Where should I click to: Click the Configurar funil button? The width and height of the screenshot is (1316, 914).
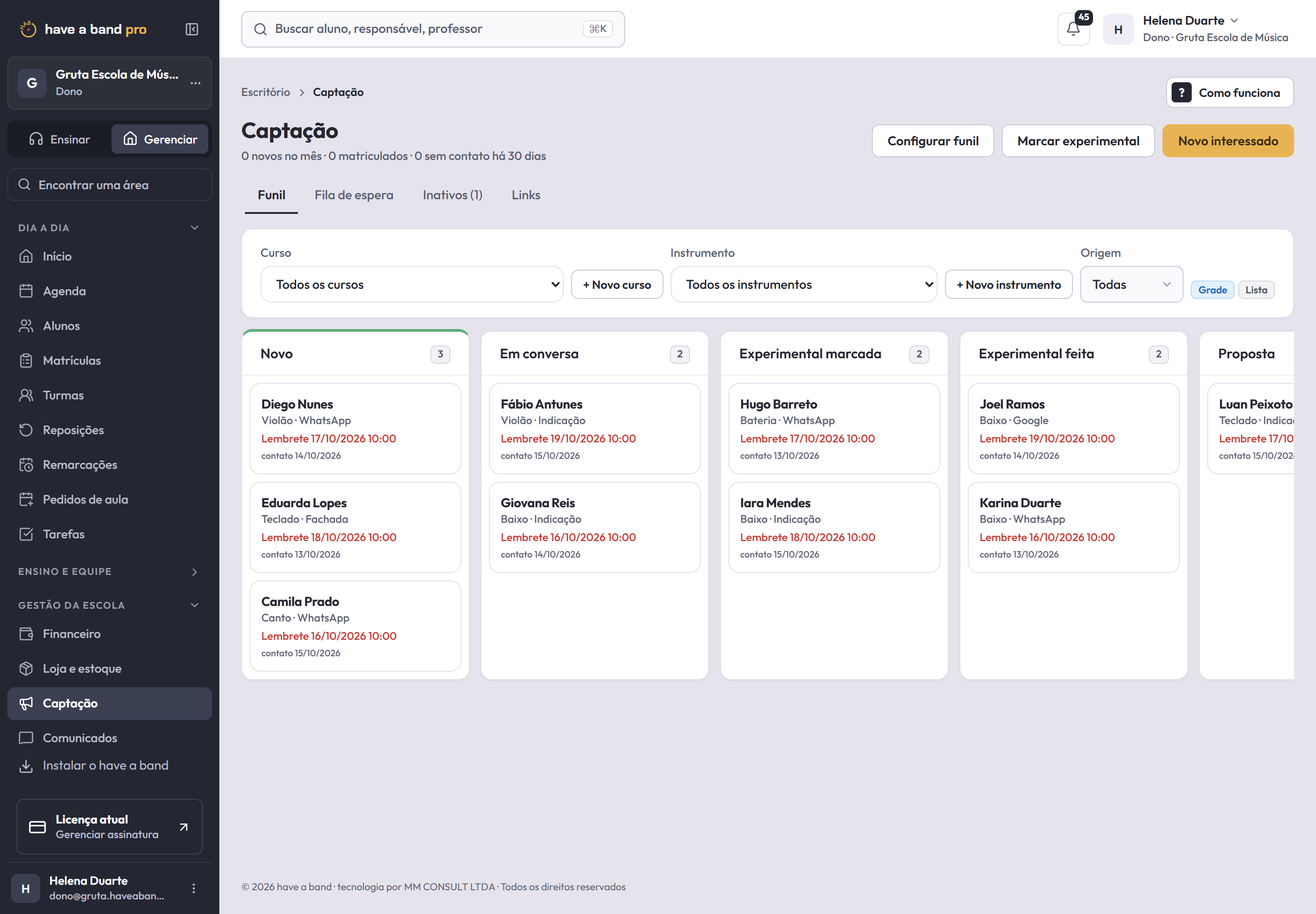[x=933, y=141]
